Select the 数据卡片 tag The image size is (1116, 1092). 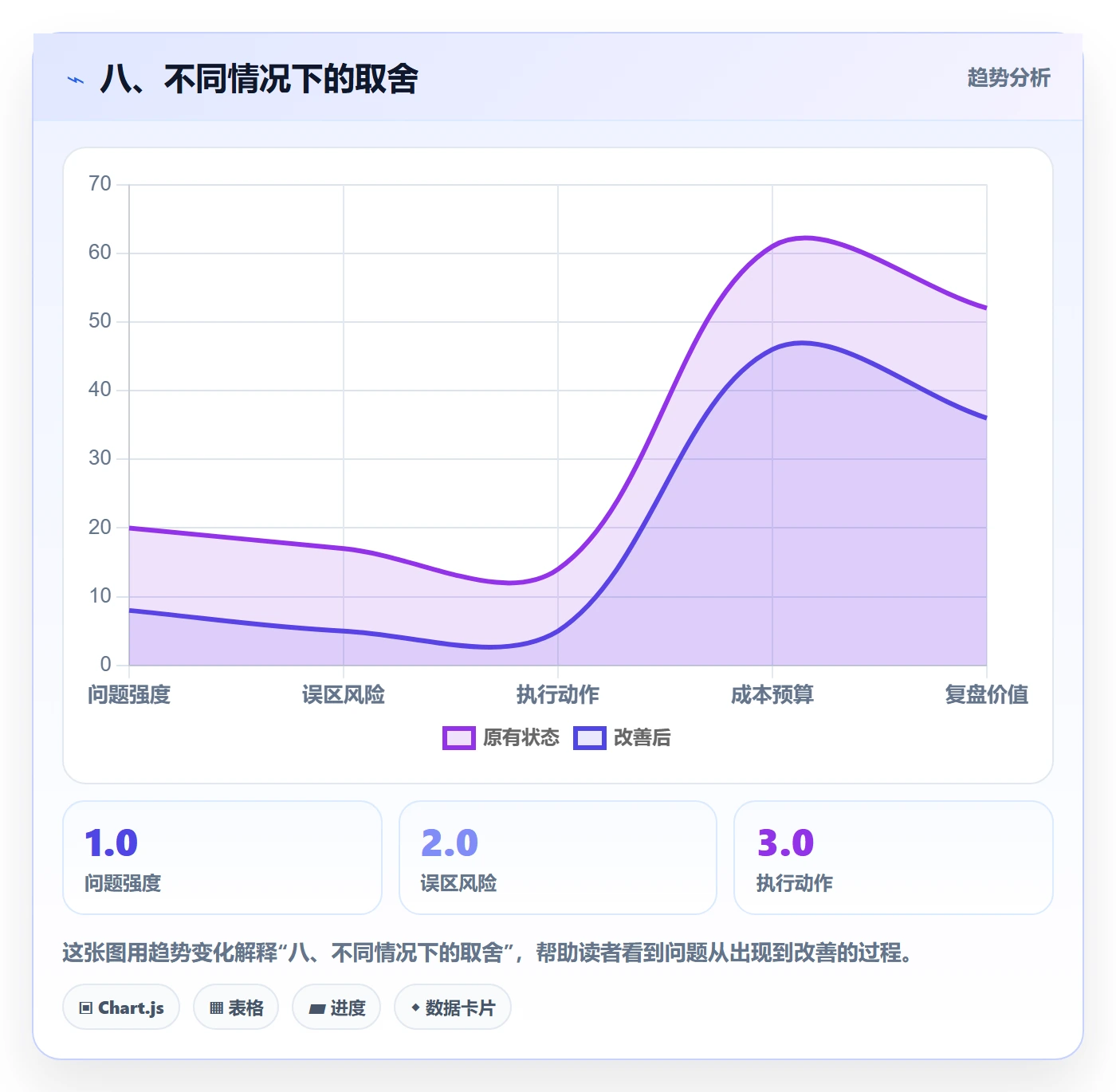[453, 1008]
